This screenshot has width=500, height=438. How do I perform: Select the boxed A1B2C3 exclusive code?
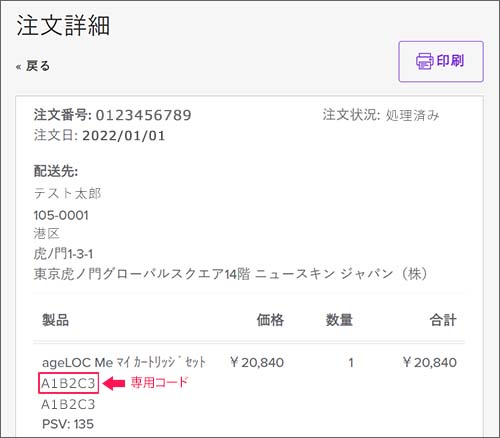(x=68, y=383)
